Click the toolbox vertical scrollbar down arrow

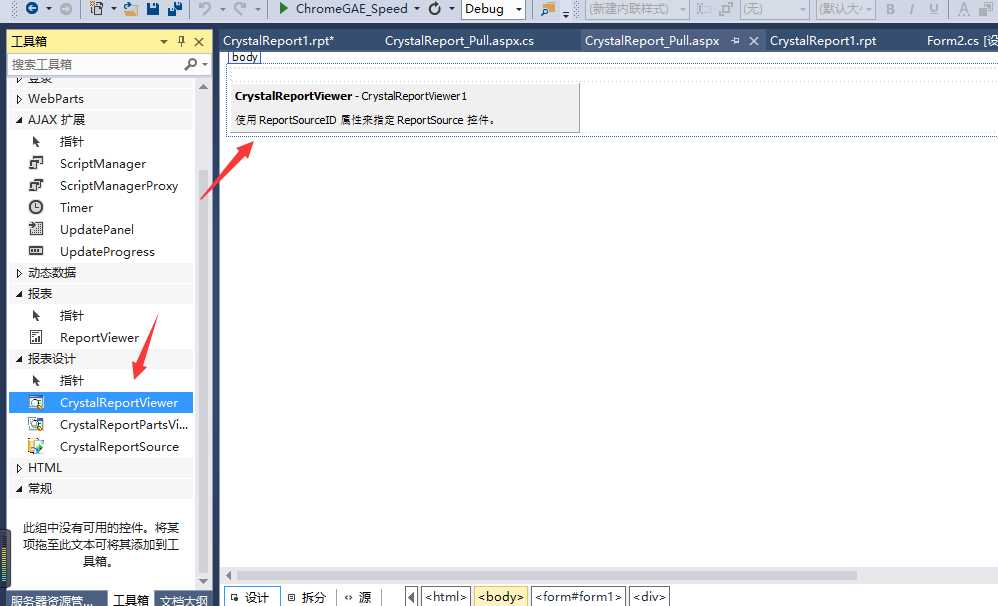203,581
